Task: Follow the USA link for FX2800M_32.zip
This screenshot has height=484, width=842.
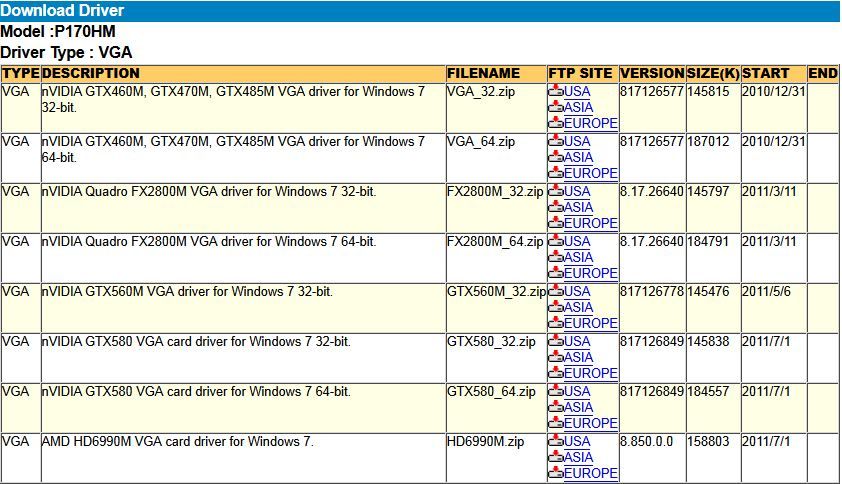Action: [x=577, y=191]
